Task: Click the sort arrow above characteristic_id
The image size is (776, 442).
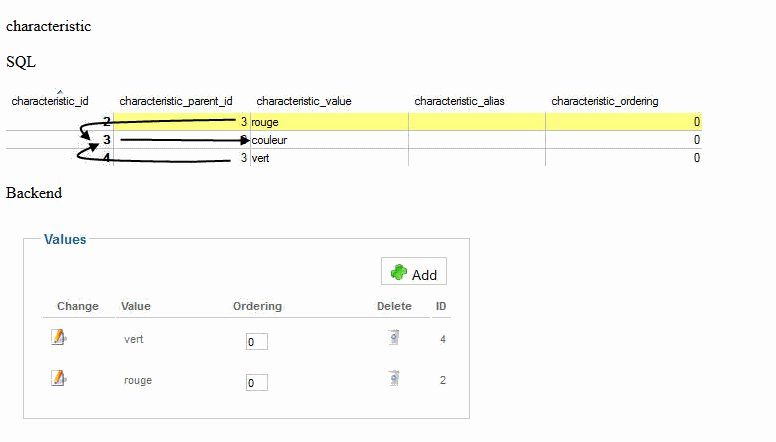Action: (x=60, y=92)
